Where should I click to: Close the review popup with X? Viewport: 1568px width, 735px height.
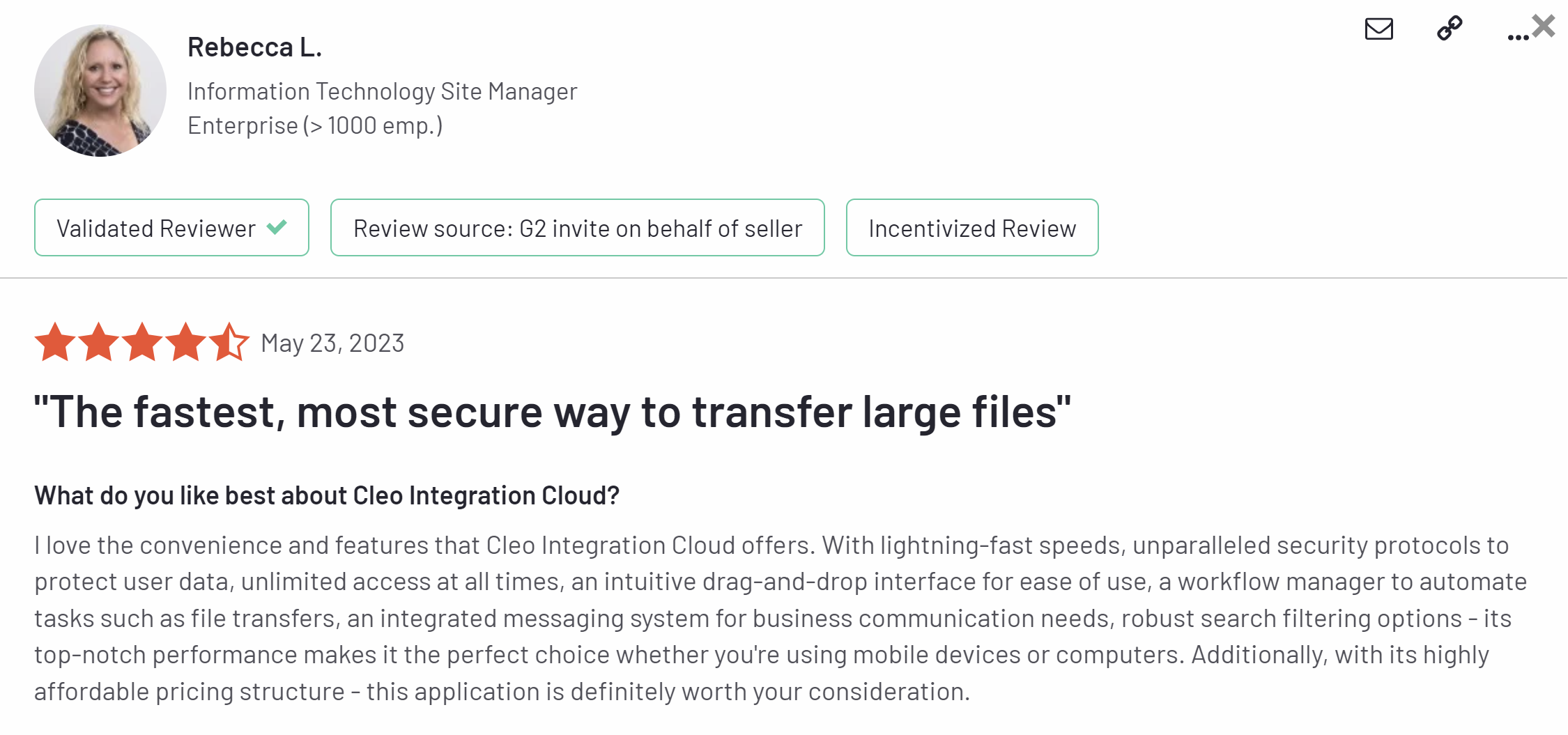coord(1544,26)
